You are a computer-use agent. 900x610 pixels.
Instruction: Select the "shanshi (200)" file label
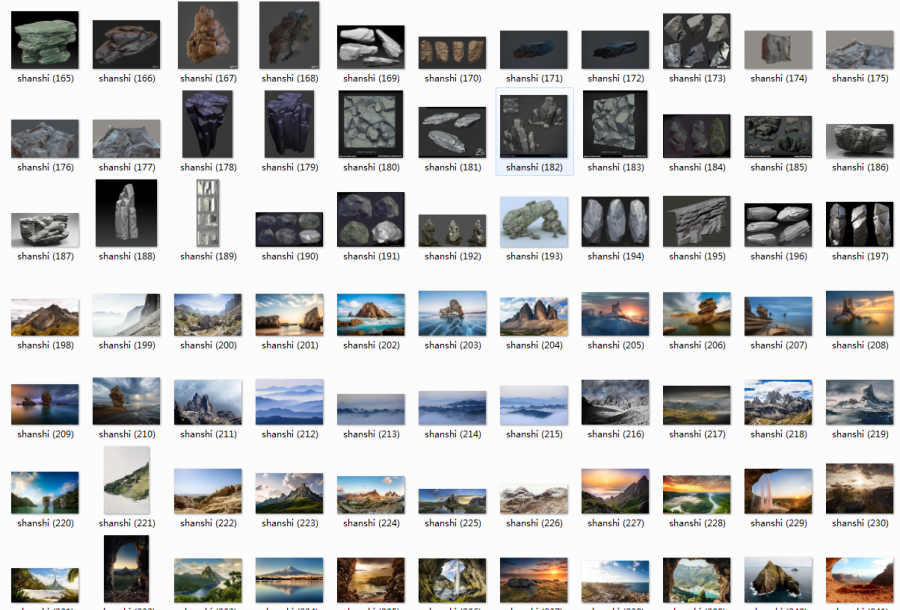tap(208, 345)
